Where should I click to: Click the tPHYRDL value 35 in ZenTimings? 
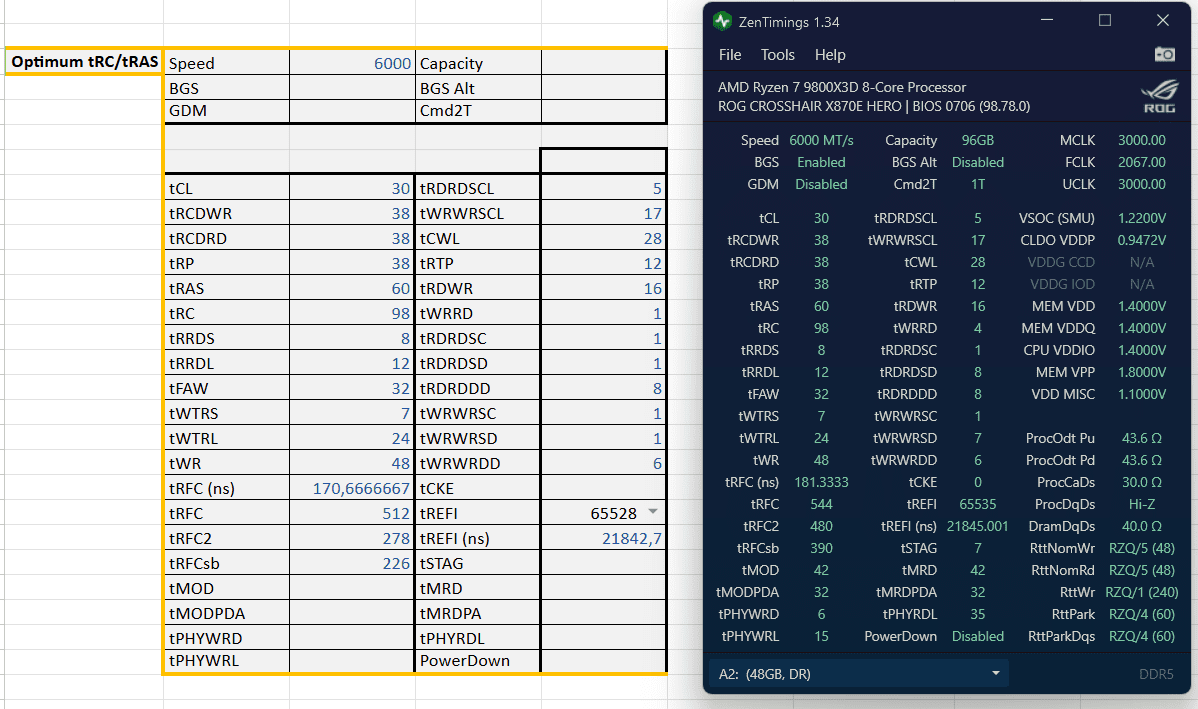(977, 614)
